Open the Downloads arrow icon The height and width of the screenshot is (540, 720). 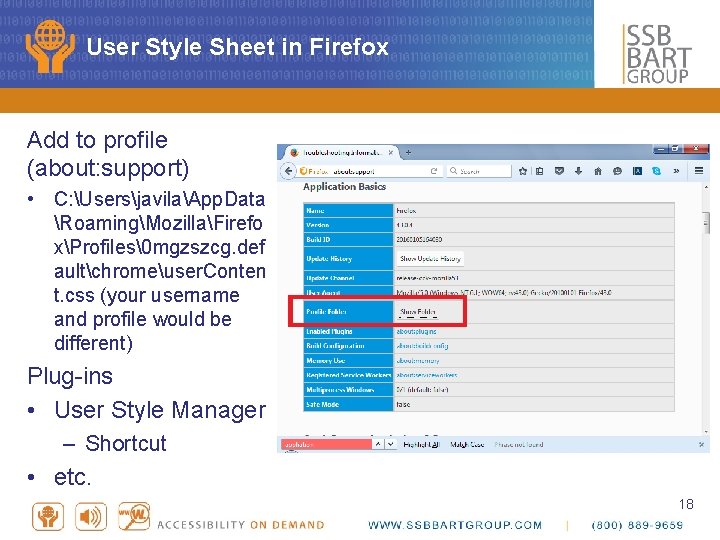(x=578, y=171)
